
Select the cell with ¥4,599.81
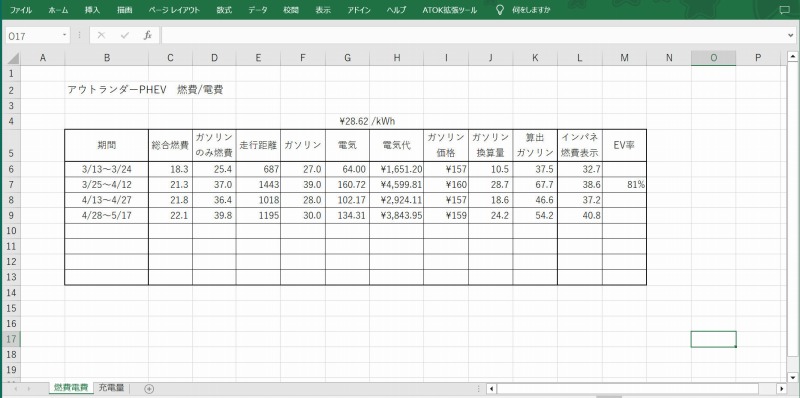396,184
